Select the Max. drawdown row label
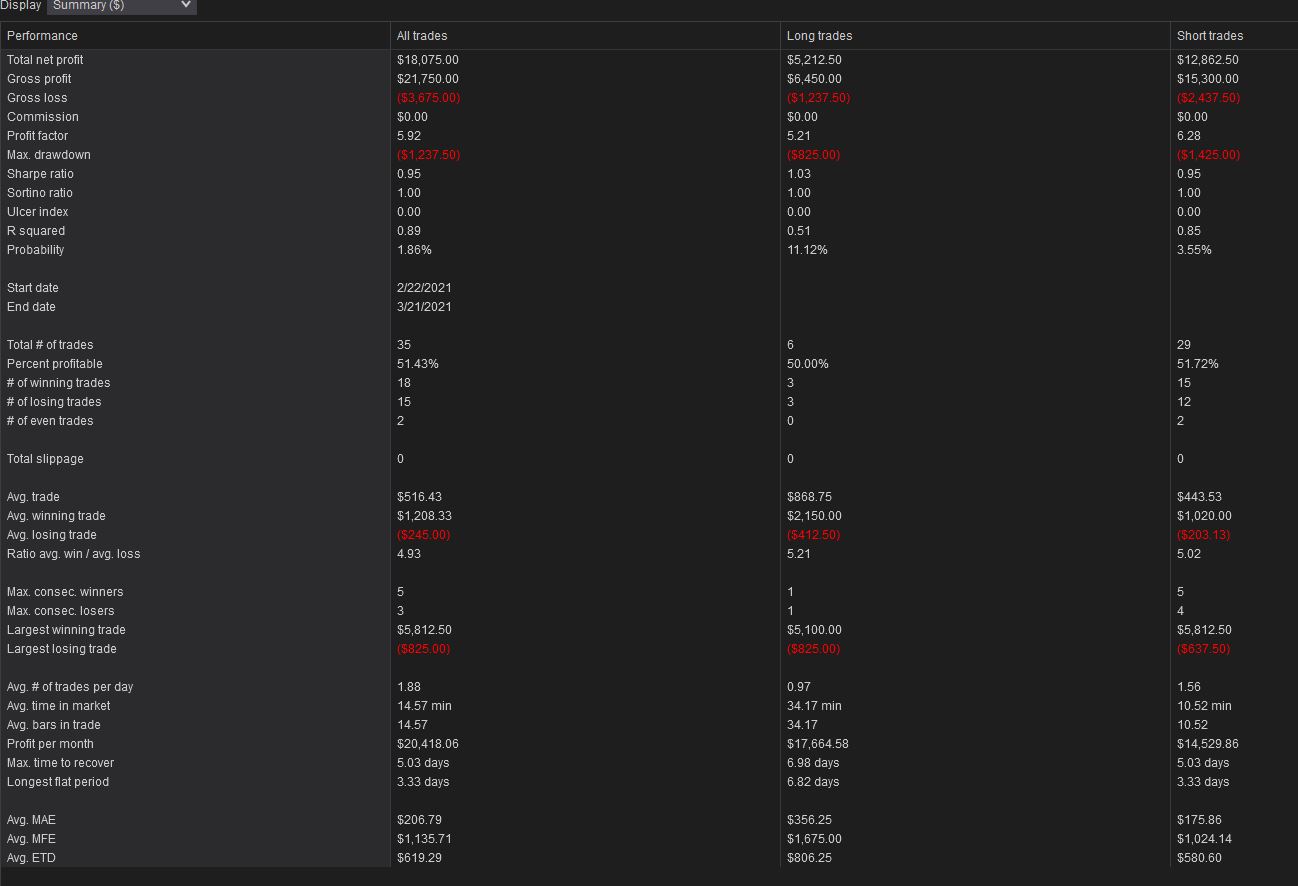 point(49,155)
